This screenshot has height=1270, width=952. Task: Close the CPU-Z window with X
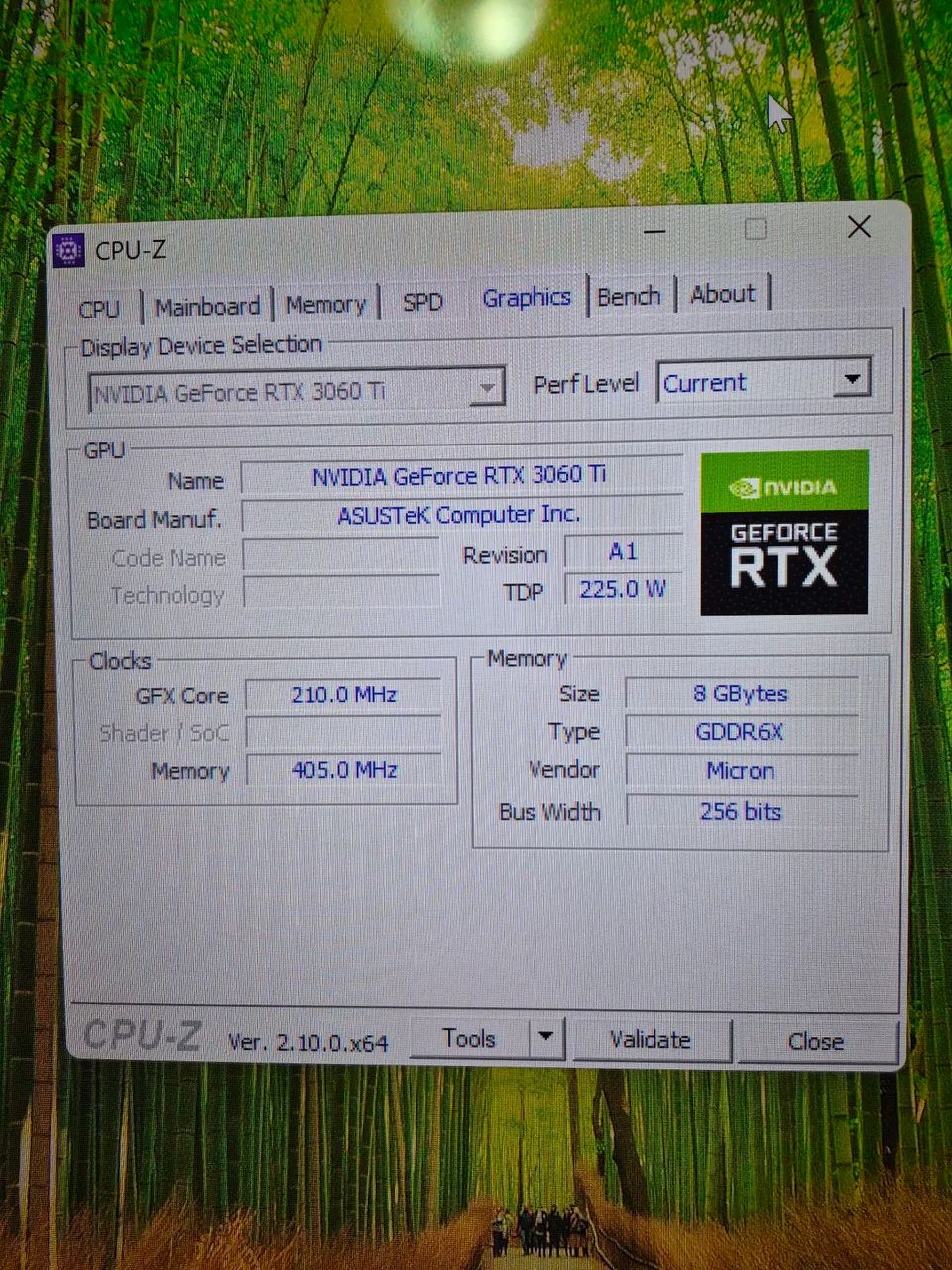(x=859, y=227)
